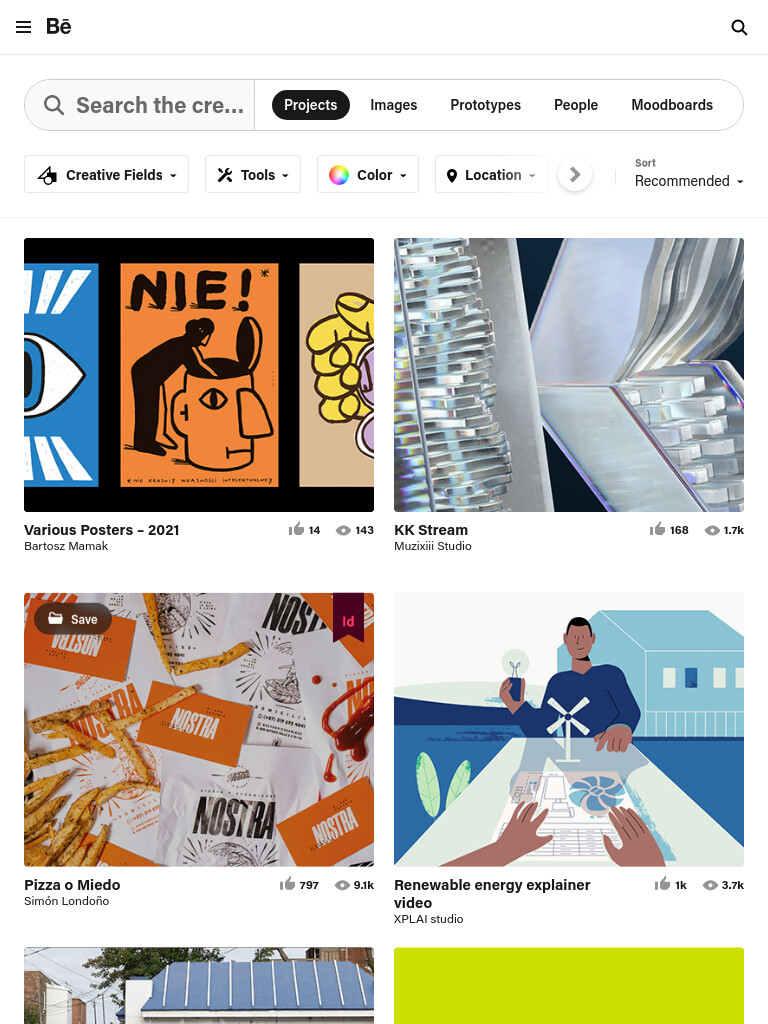Open the Muzixiii Studio profile link
This screenshot has width=768, height=1024.
coord(432,546)
